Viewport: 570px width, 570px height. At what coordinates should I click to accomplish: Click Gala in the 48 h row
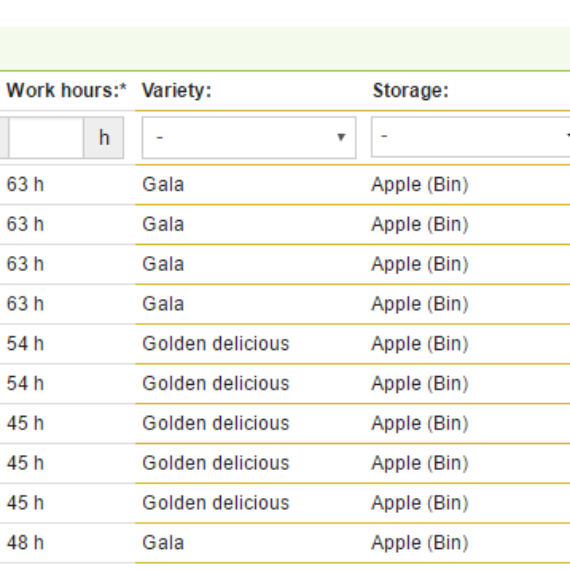click(163, 543)
